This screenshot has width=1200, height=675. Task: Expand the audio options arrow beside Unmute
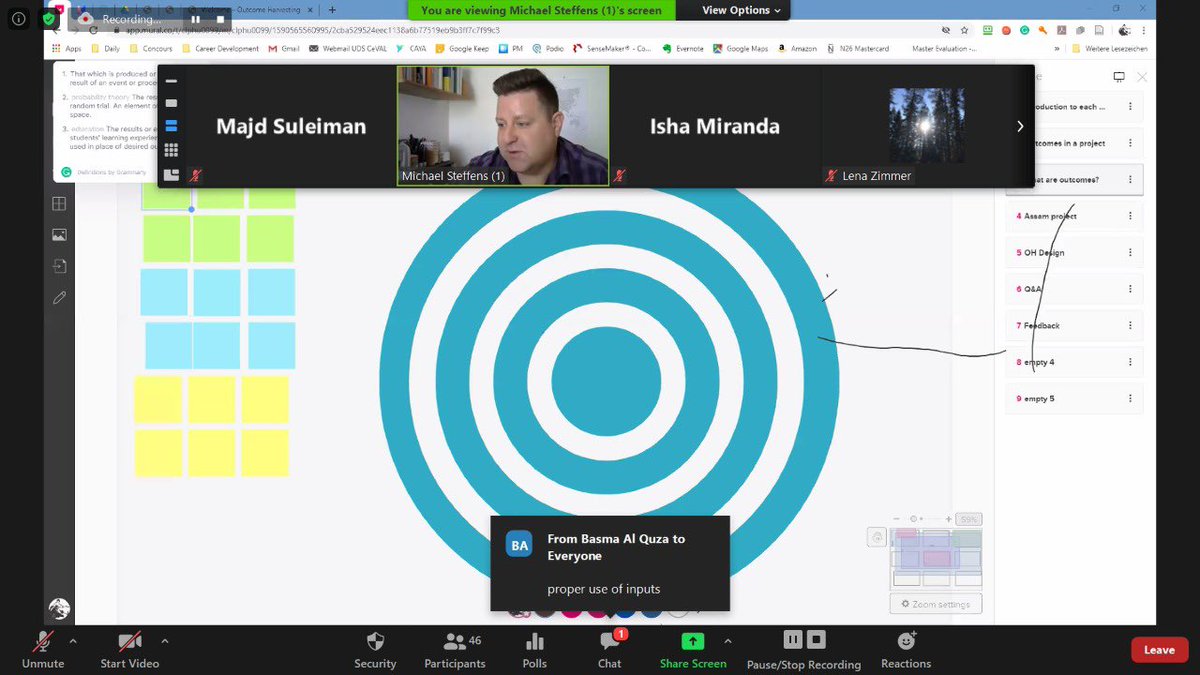tap(72, 641)
